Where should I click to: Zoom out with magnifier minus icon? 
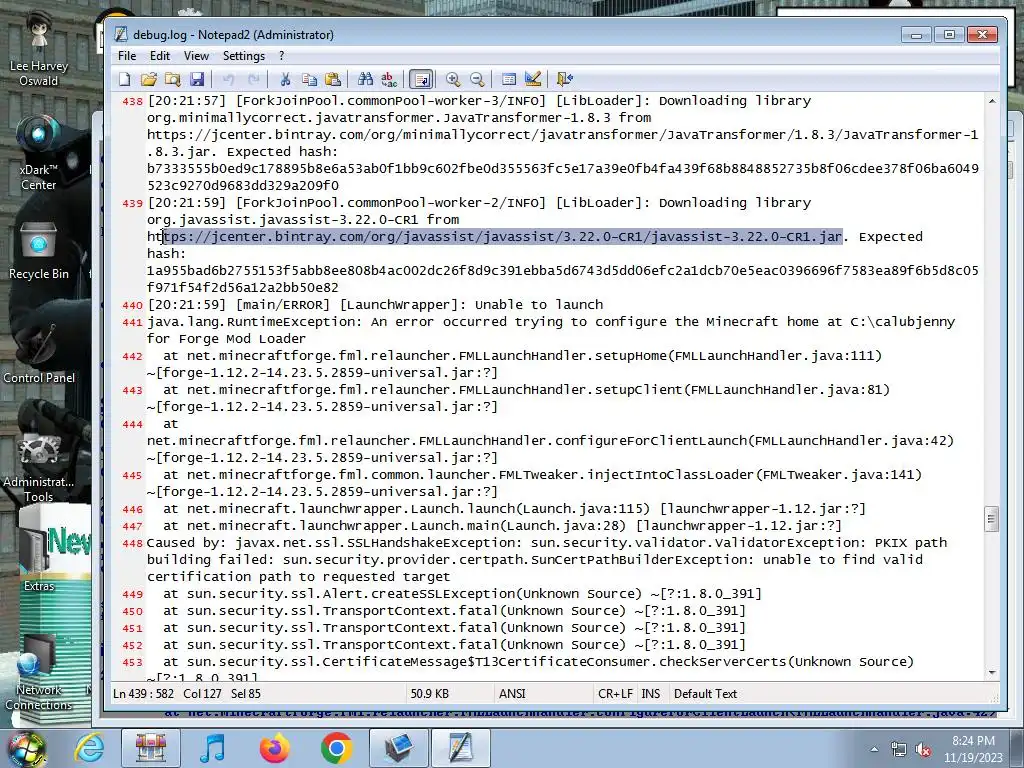(477, 79)
